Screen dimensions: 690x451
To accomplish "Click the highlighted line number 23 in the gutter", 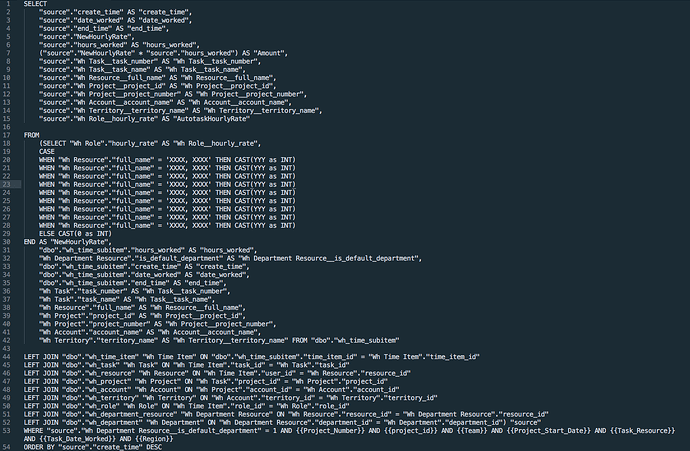I will coord(7,184).
